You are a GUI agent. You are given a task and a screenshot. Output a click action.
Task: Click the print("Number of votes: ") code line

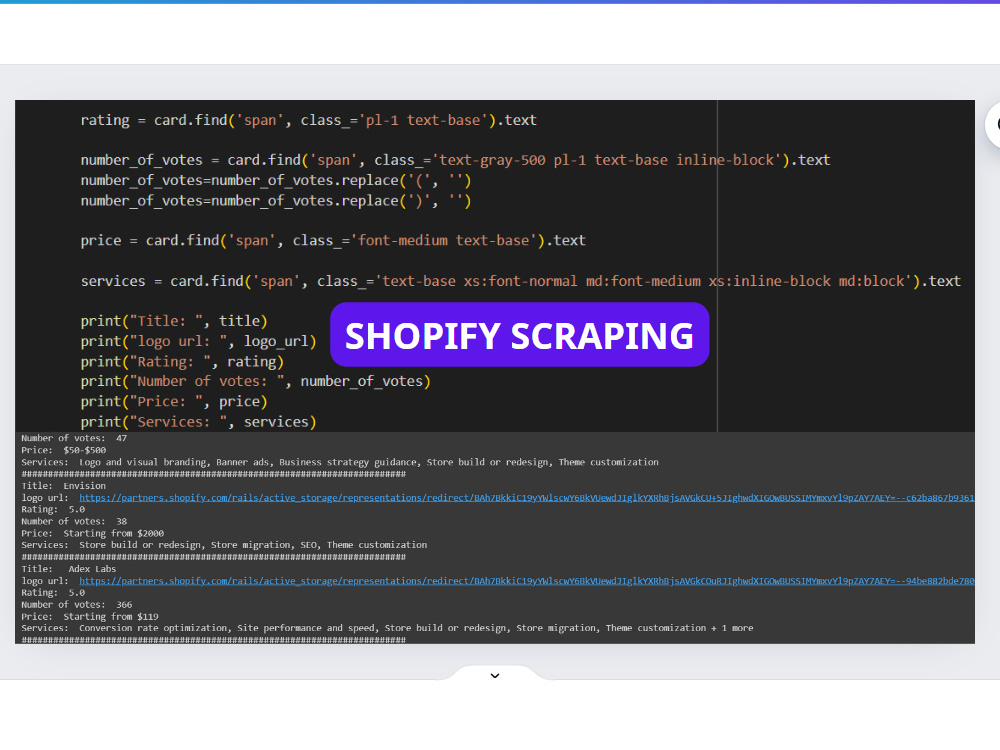[x=256, y=381]
